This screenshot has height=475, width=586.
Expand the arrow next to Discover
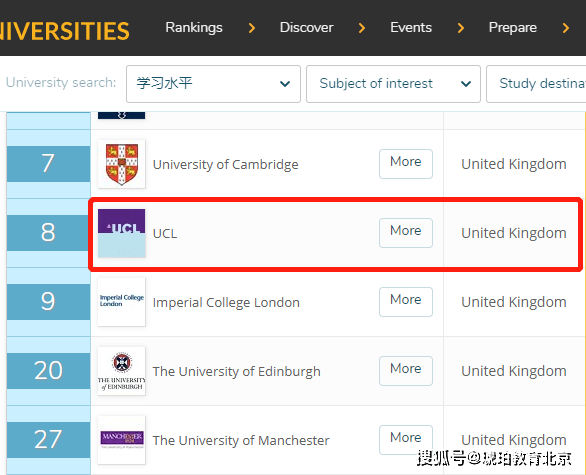(362, 28)
